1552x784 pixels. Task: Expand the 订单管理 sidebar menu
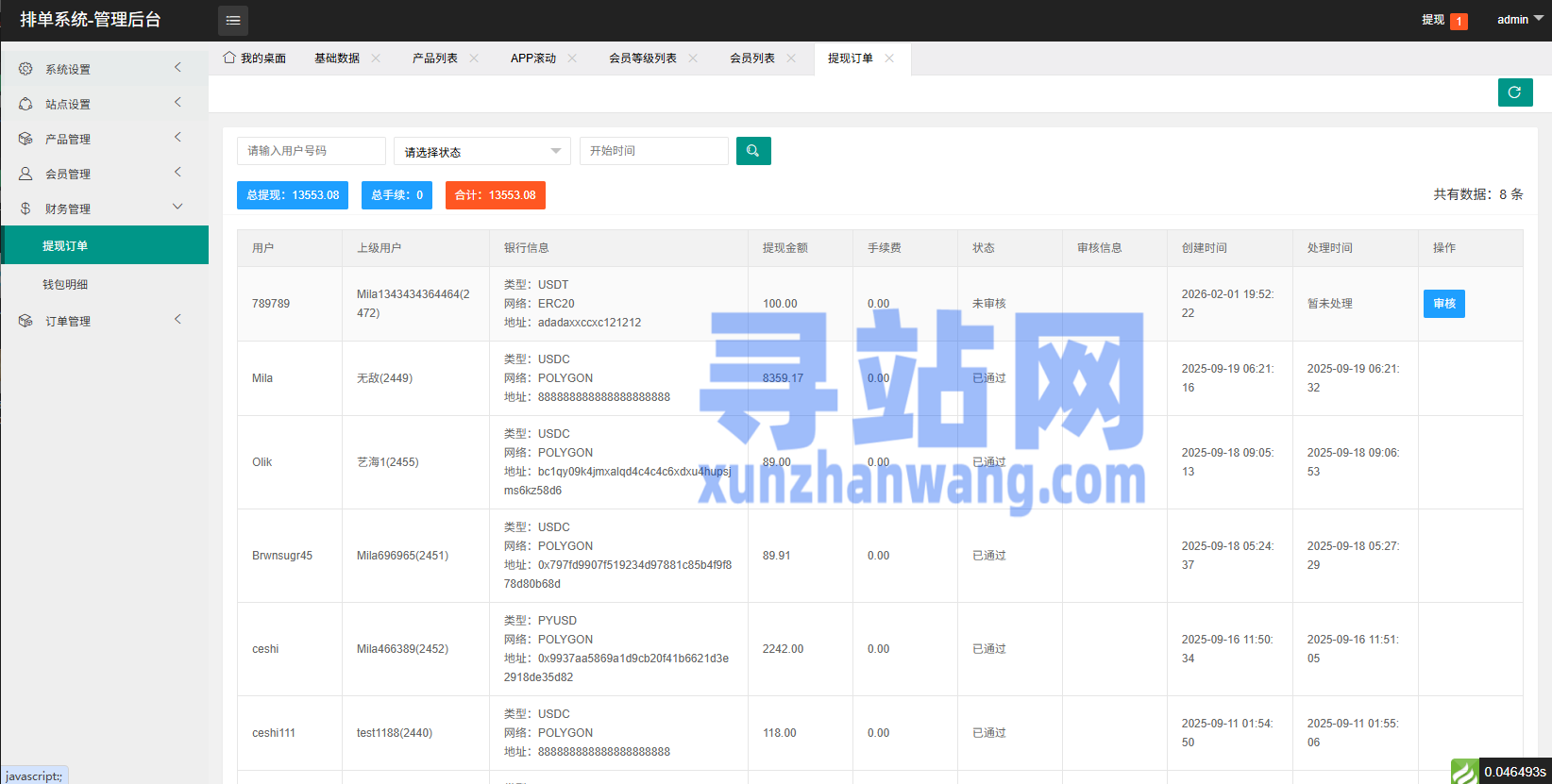click(x=104, y=321)
